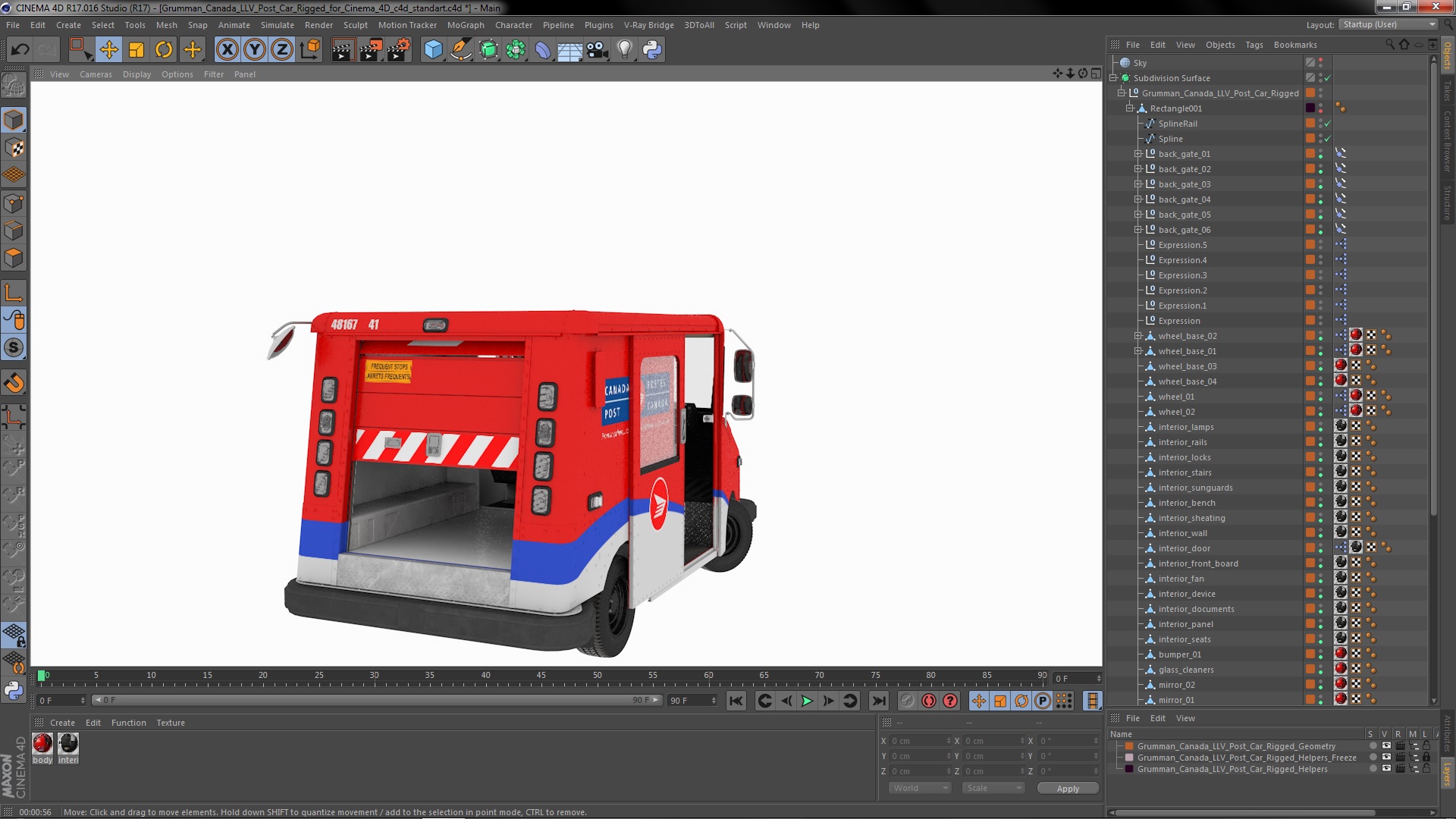Add a Light object
This screenshot has width=1456, height=819.
[x=625, y=50]
